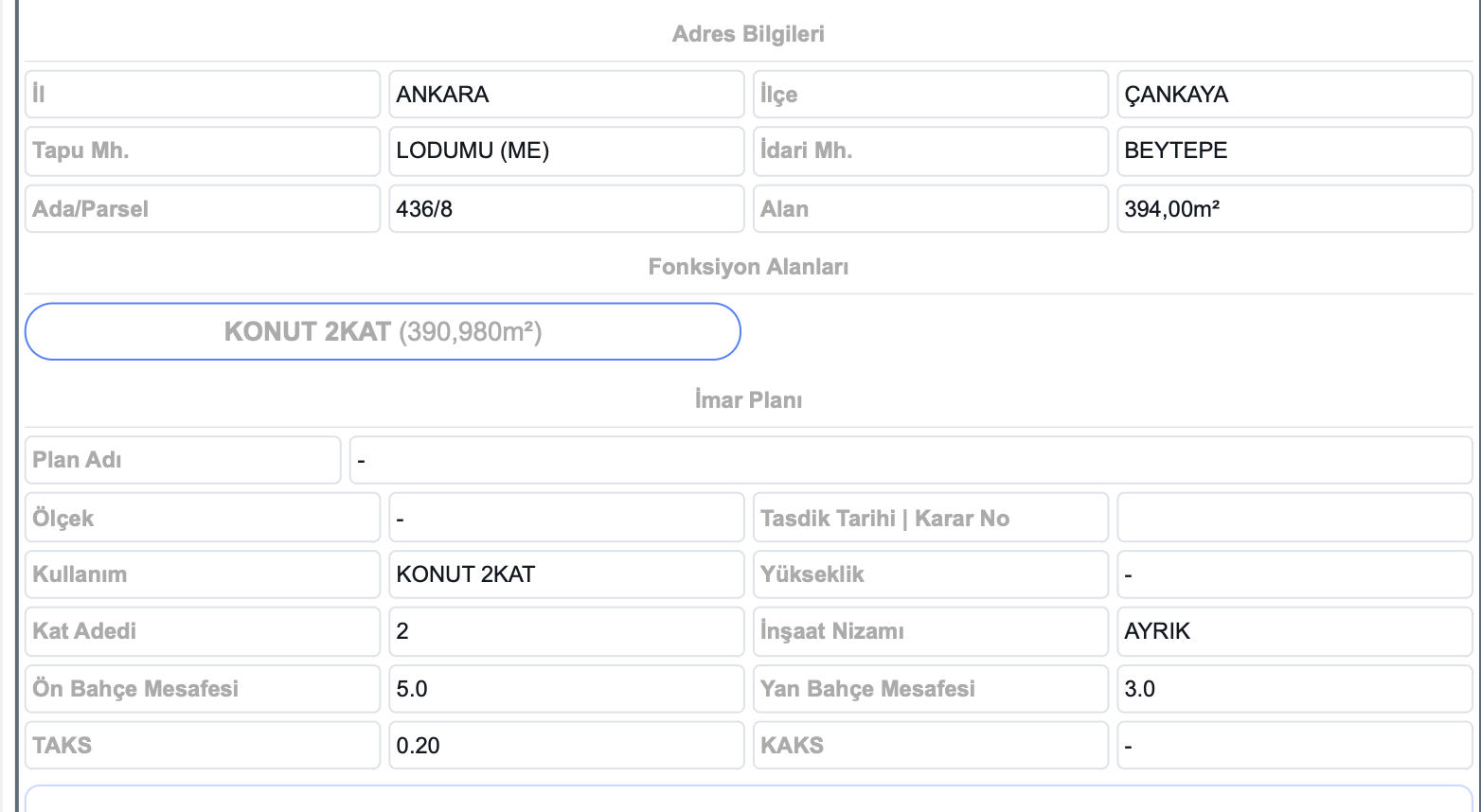Select the TAKS value 0.20
This screenshot has height=812, width=1481.
(566, 746)
